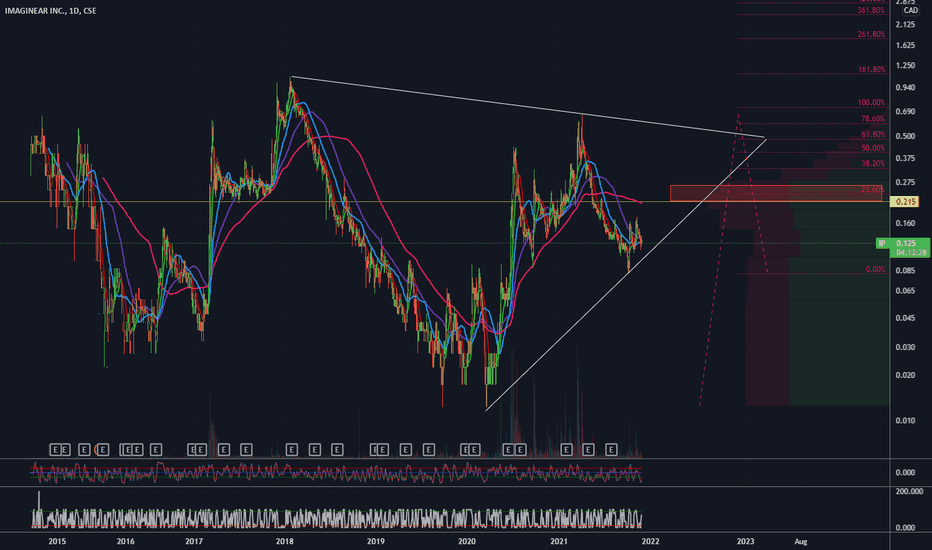Screen dimensions: 932x550
Task: Click the 0.940 price axis value
Action: point(905,87)
